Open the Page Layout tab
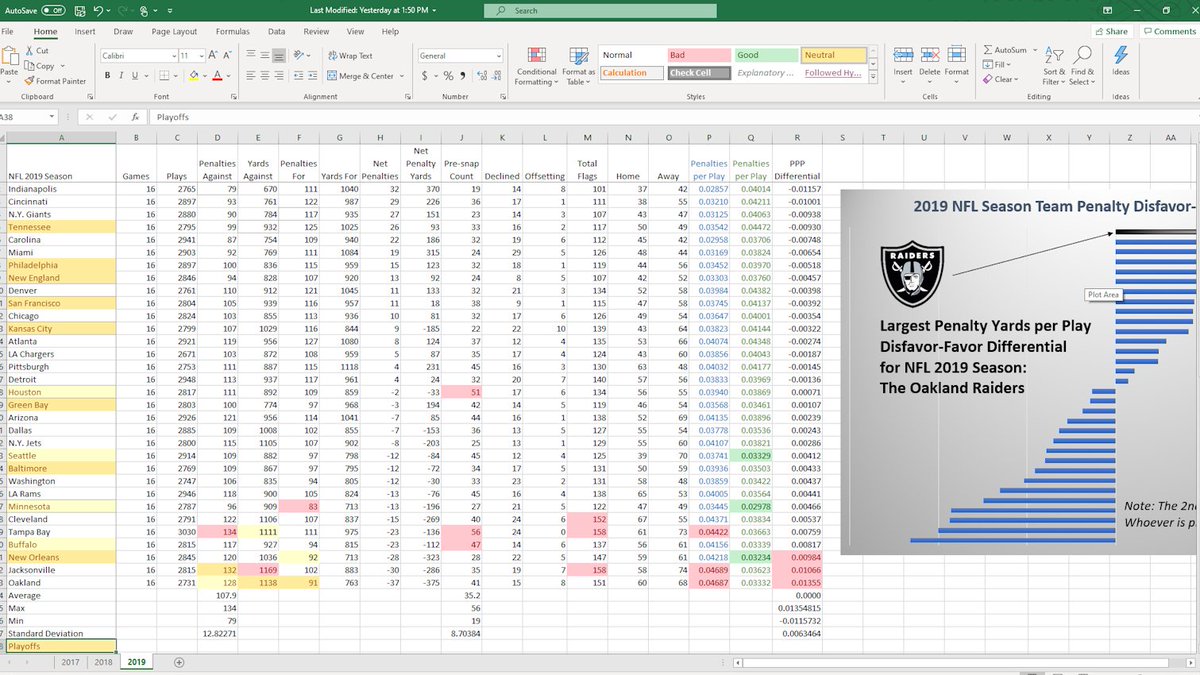Screen dimensions: 1200x675 point(174,31)
